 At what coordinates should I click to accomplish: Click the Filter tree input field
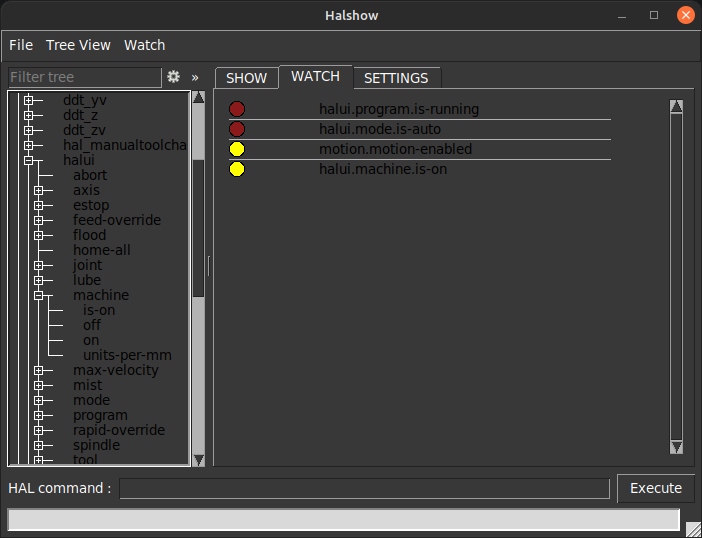tap(85, 77)
